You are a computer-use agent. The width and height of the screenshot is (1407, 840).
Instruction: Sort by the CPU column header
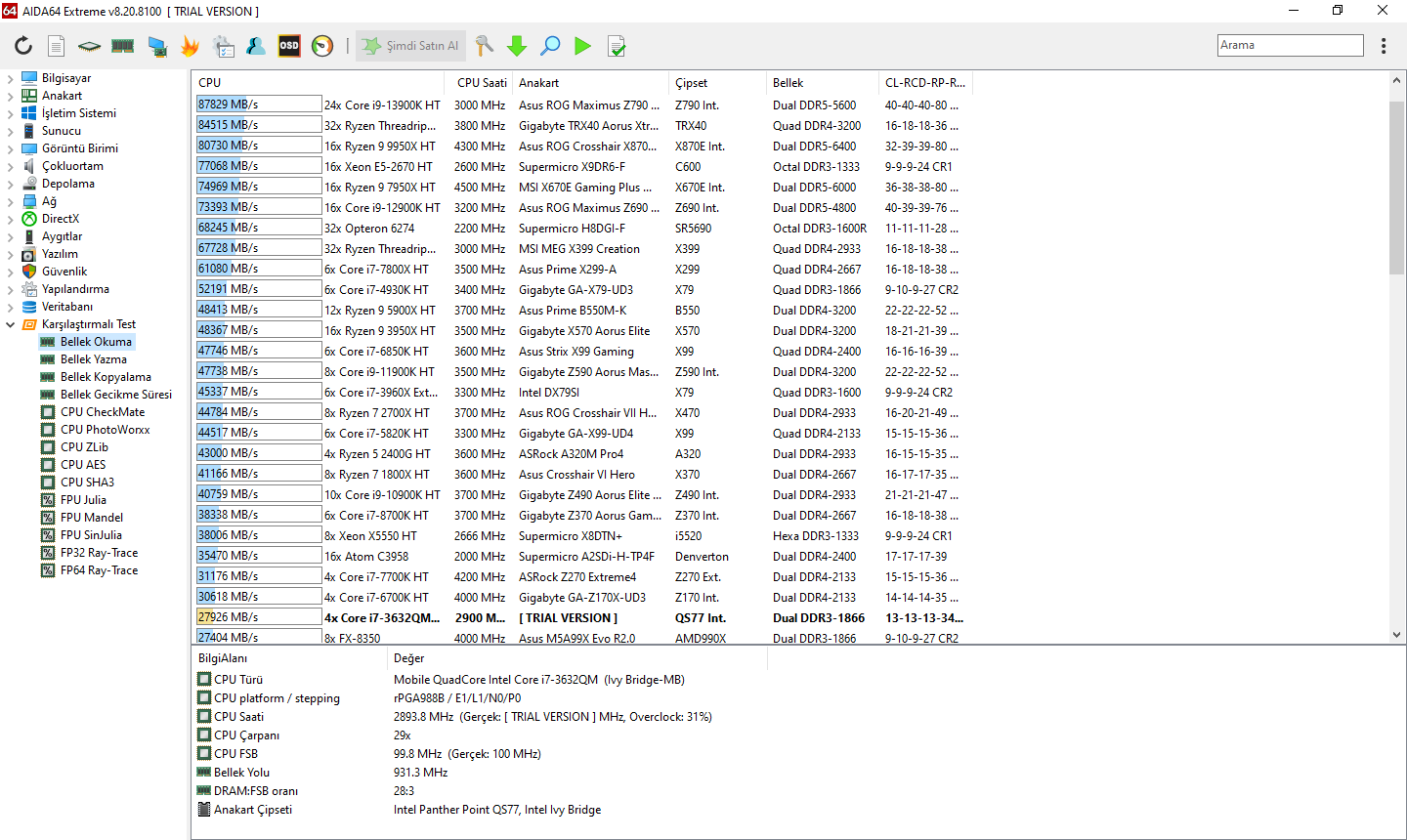[319, 83]
